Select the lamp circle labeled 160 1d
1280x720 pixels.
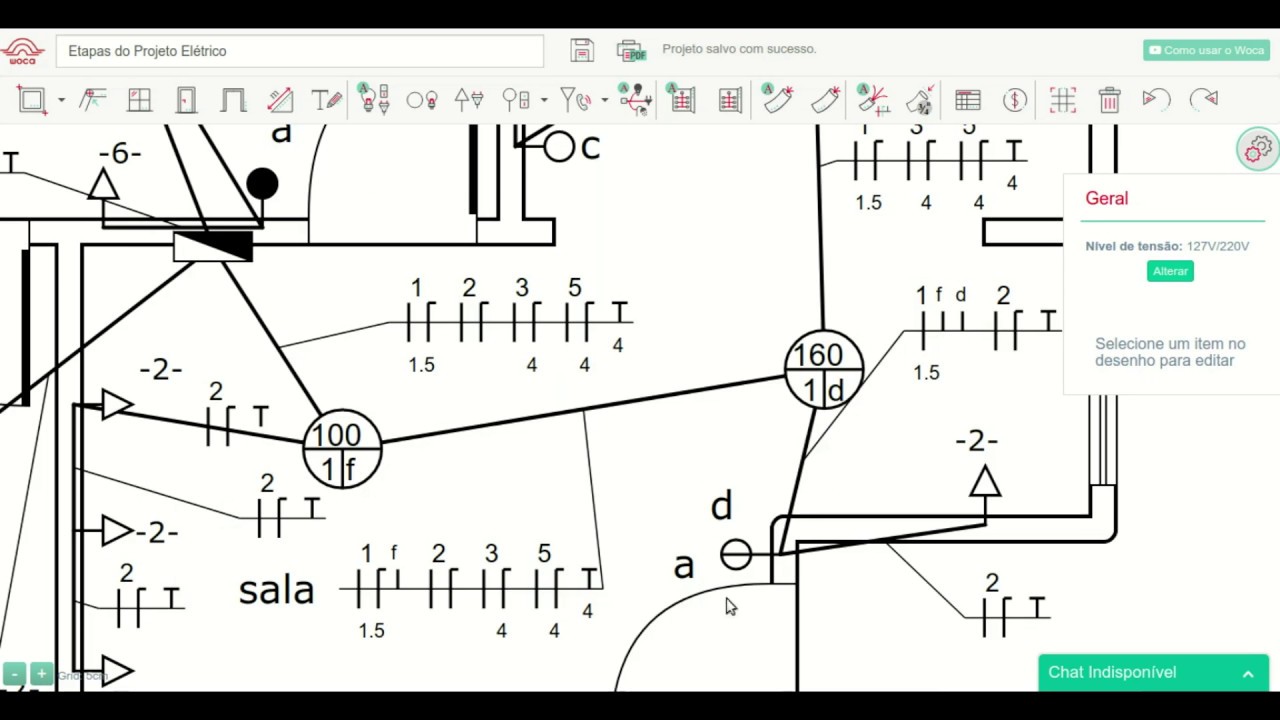click(824, 369)
